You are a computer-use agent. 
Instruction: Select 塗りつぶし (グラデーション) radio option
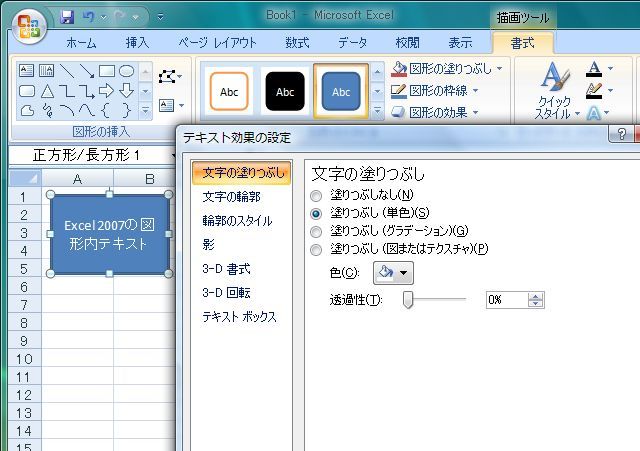pyautogui.click(x=316, y=231)
